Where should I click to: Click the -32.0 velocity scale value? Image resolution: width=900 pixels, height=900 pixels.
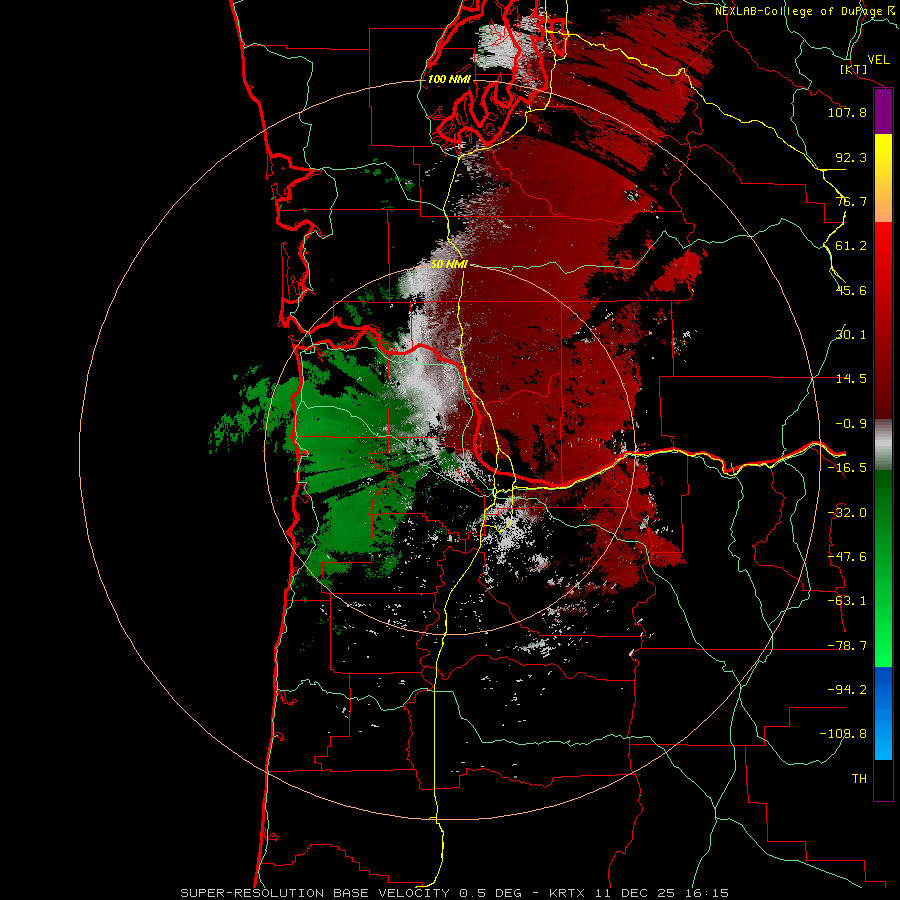847,513
